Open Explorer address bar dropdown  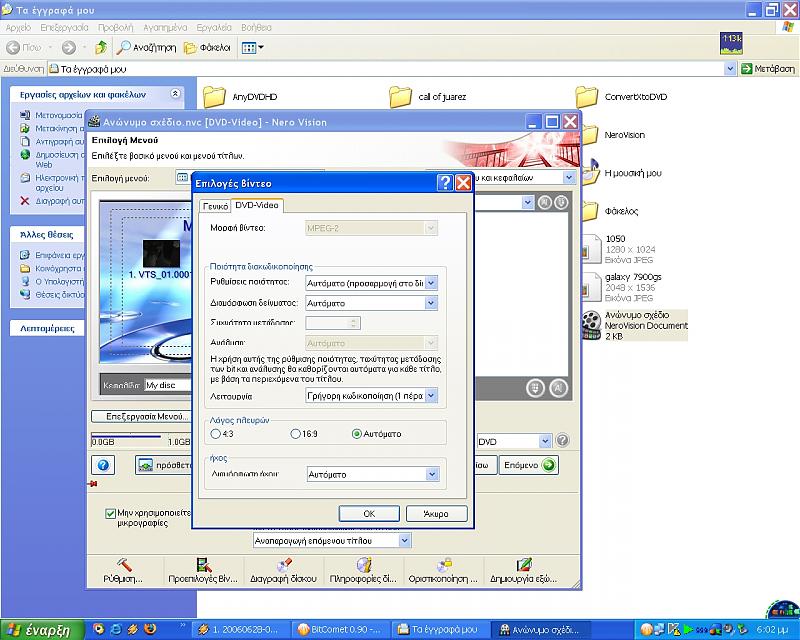coord(730,68)
